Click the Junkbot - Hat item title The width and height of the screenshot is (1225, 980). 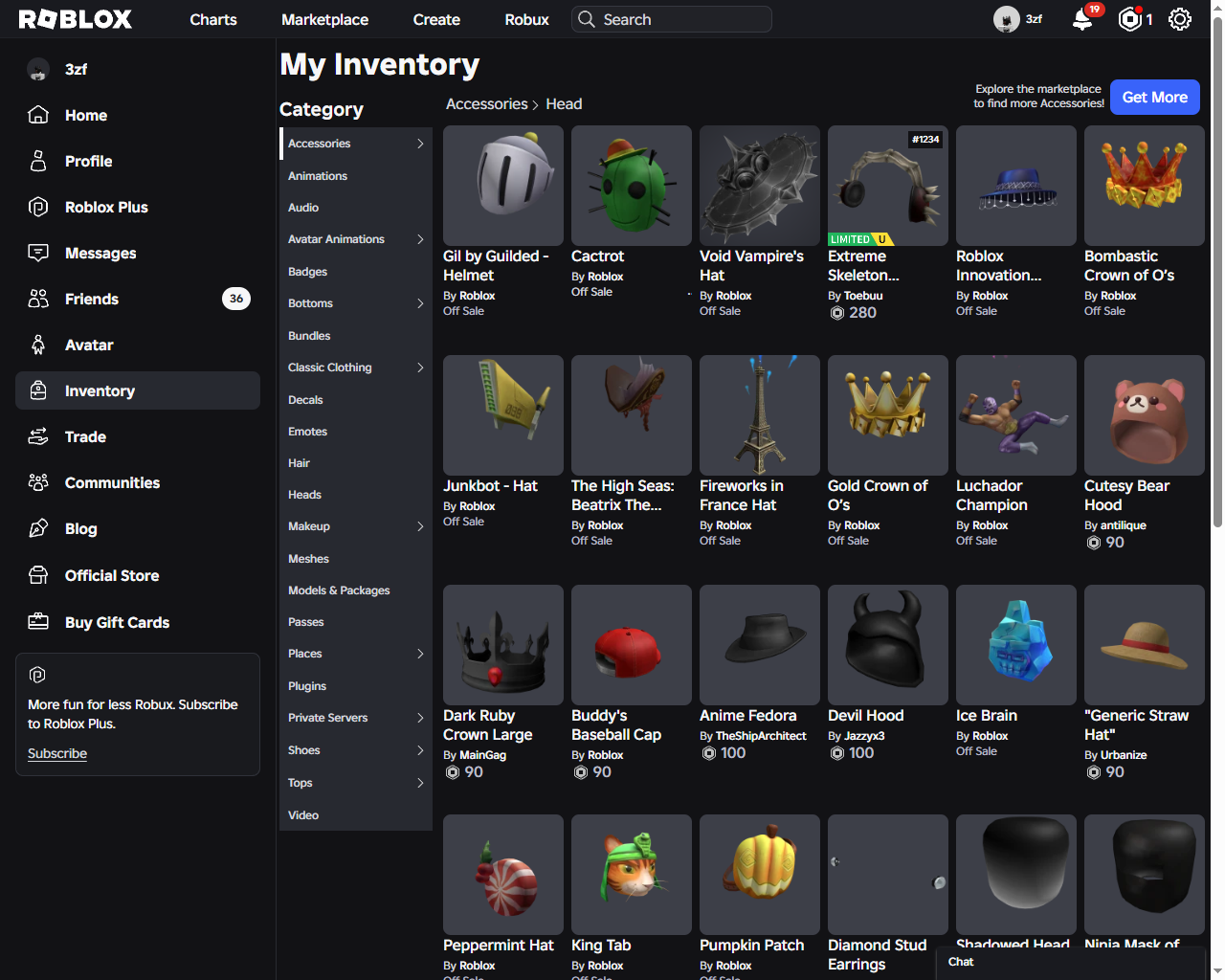click(490, 486)
